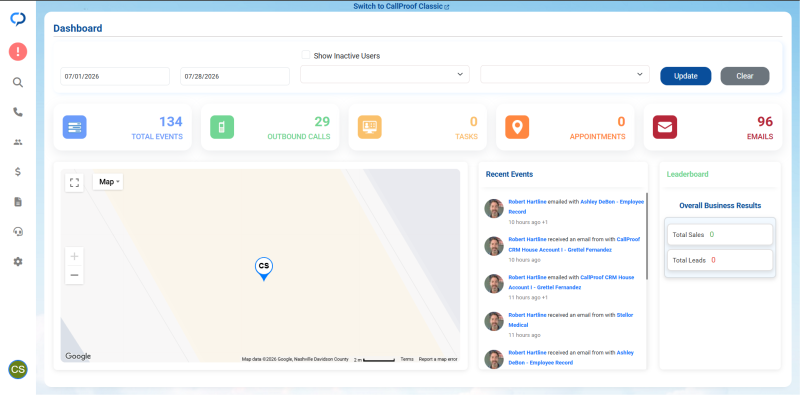Screen dimensions: 800x395
Task: Click the Leaderboard heading
Action: click(687, 174)
